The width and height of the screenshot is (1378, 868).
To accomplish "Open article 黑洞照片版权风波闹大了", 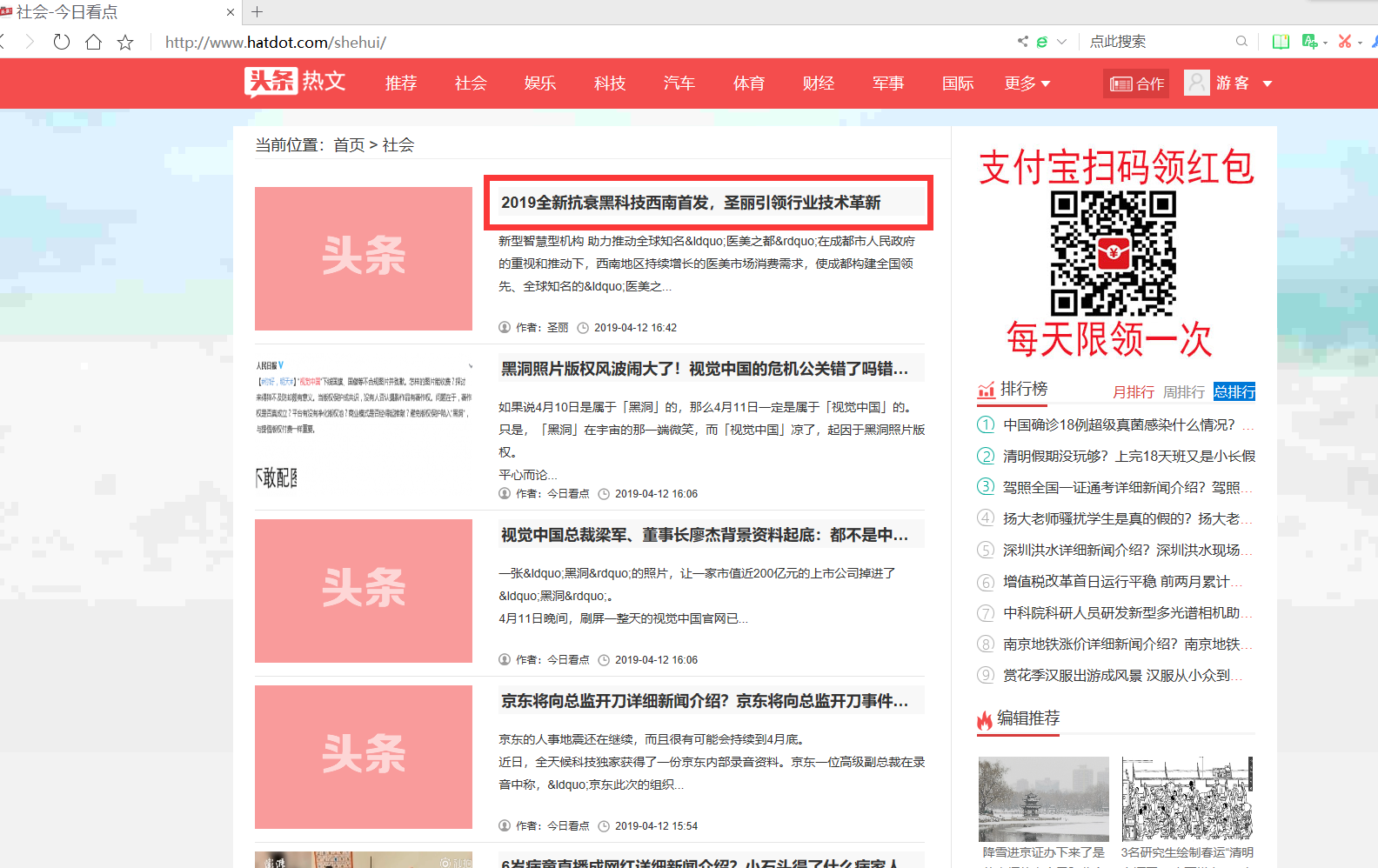I will coord(704,369).
